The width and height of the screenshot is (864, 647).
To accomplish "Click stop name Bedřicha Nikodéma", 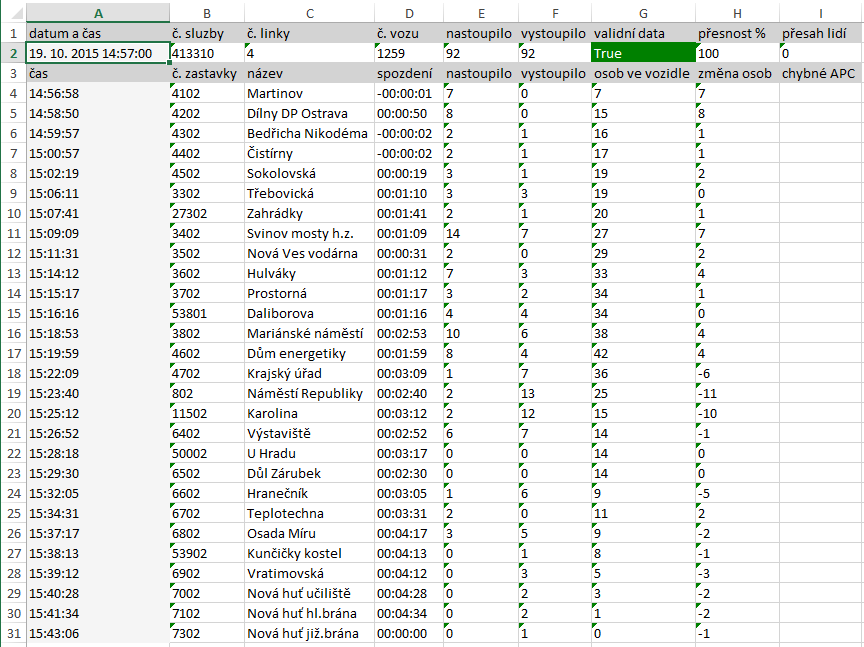I will [x=310, y=133].
